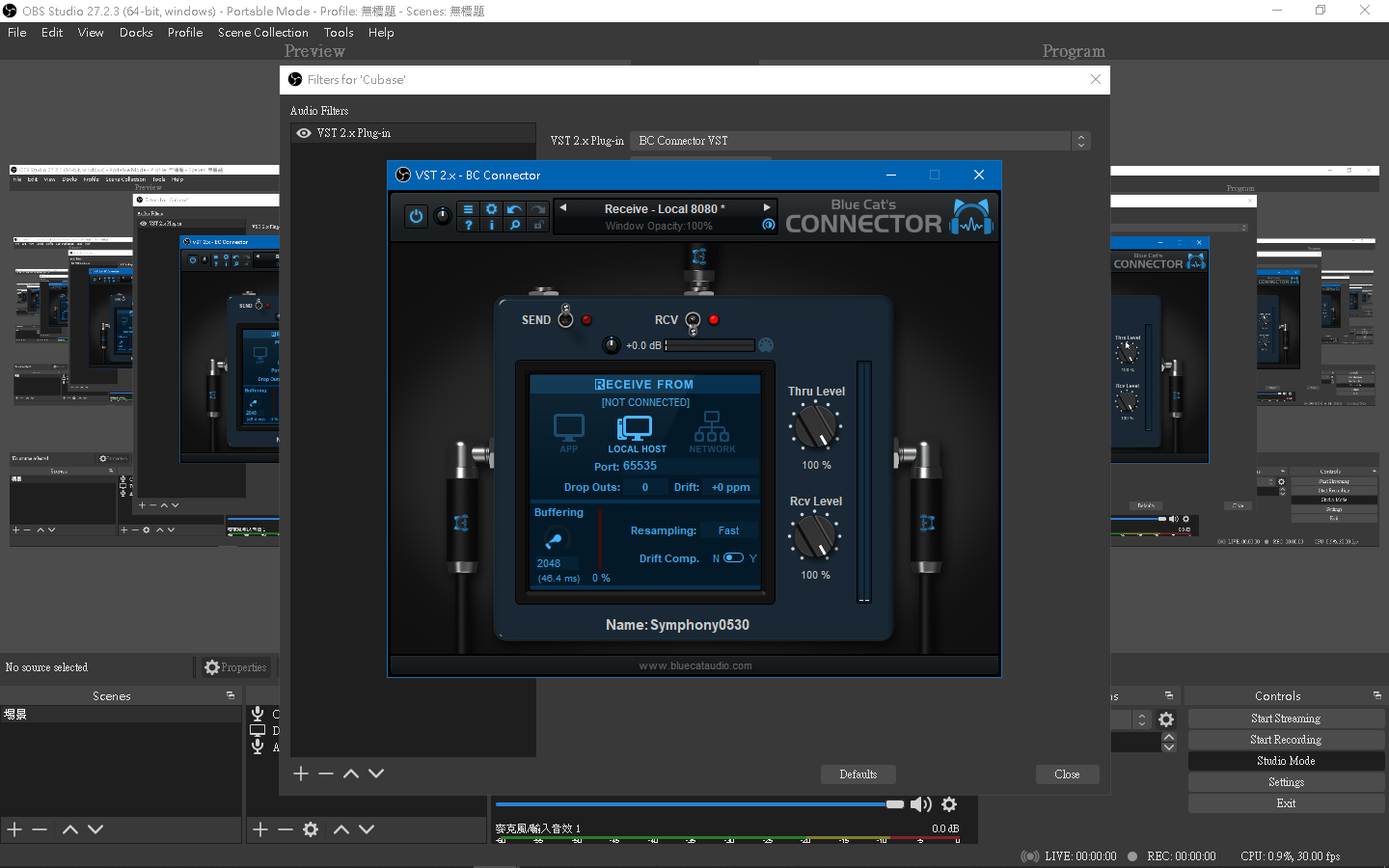Open the View menu
The image size is (1389, 868).
click(91, 32)
